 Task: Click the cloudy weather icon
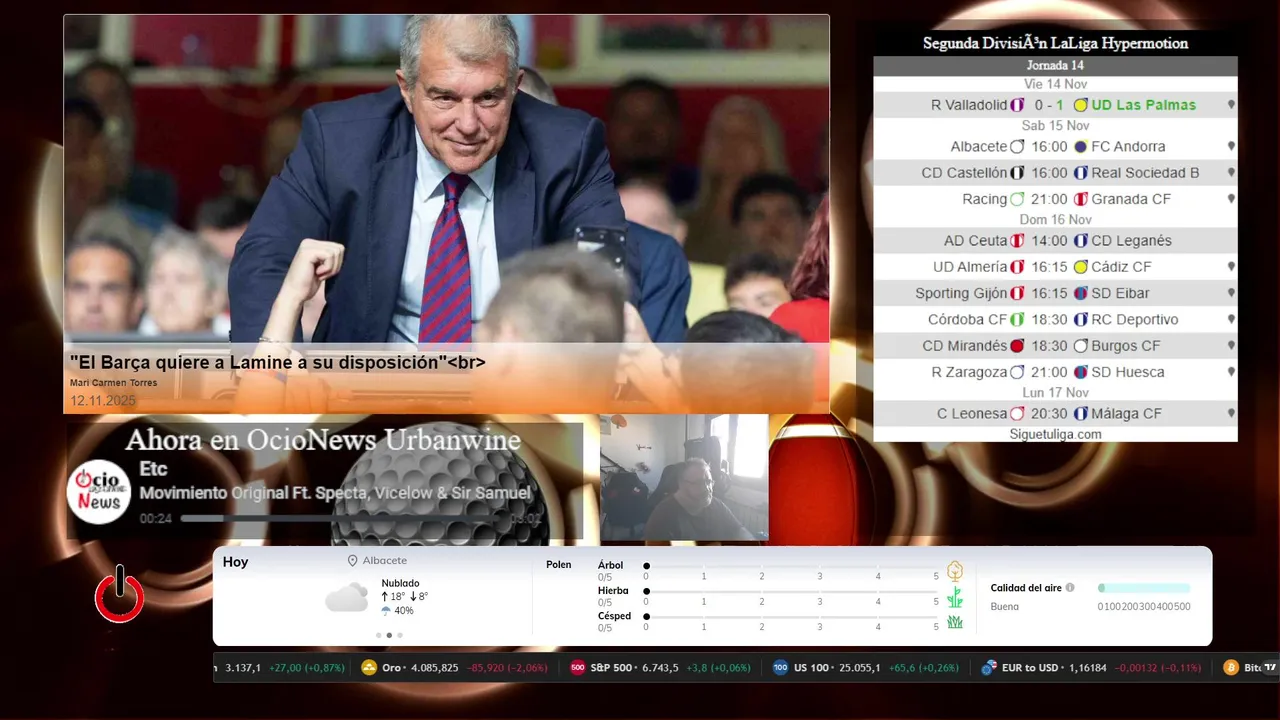click(x=347, y=597)
